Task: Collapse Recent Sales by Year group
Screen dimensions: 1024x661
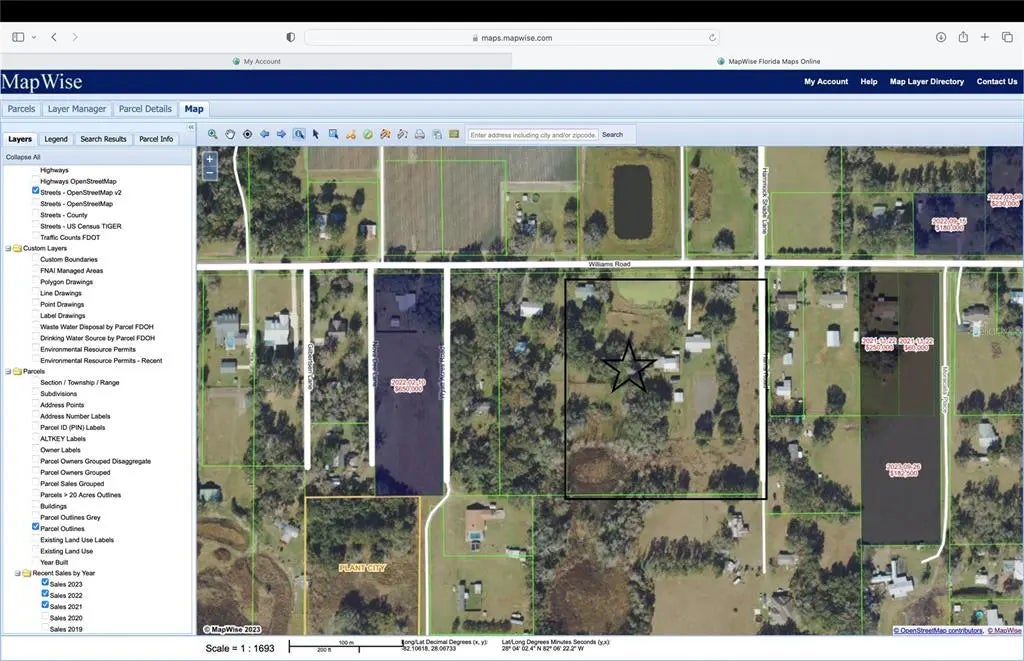Action: tap(17, 574)
